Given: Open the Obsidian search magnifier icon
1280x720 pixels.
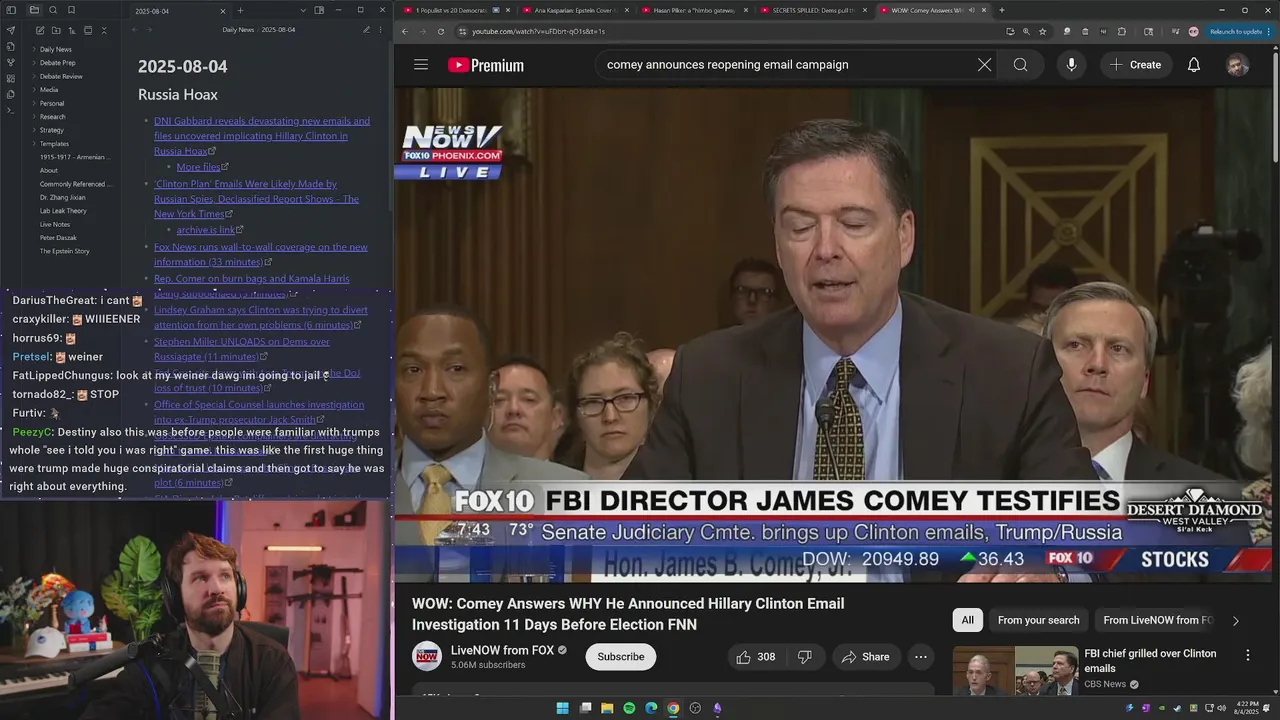Looking at the screenshot, I should click(53, 10).
